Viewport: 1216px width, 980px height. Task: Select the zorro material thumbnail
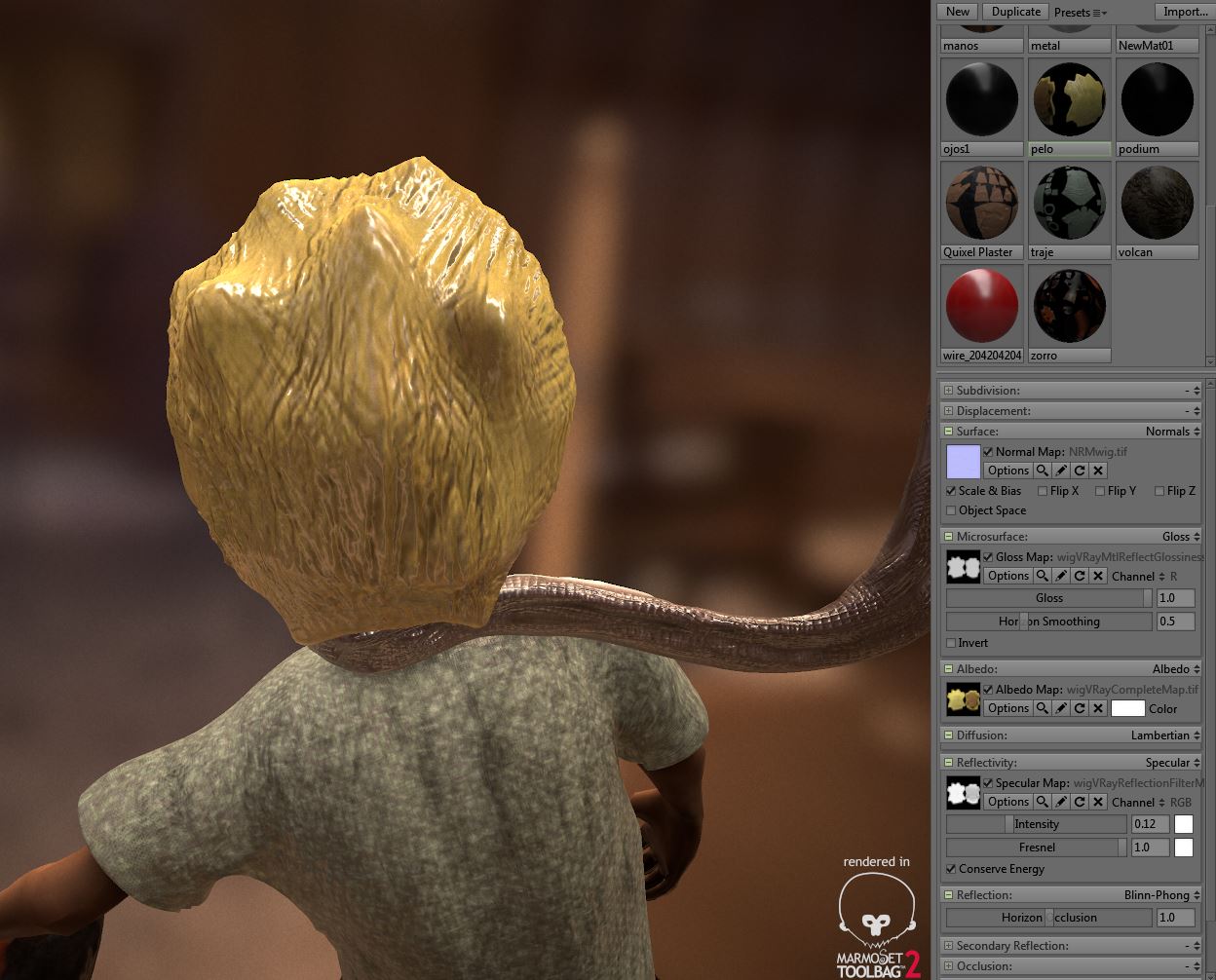pos(1070,306)
